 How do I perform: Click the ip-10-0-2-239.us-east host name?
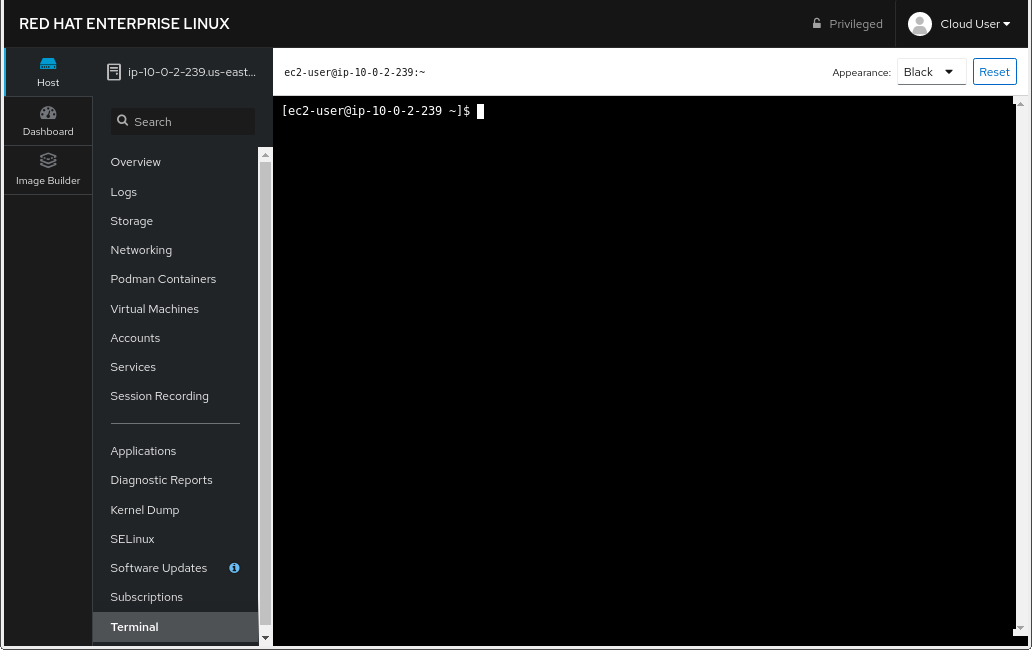(x=192, y=72)
